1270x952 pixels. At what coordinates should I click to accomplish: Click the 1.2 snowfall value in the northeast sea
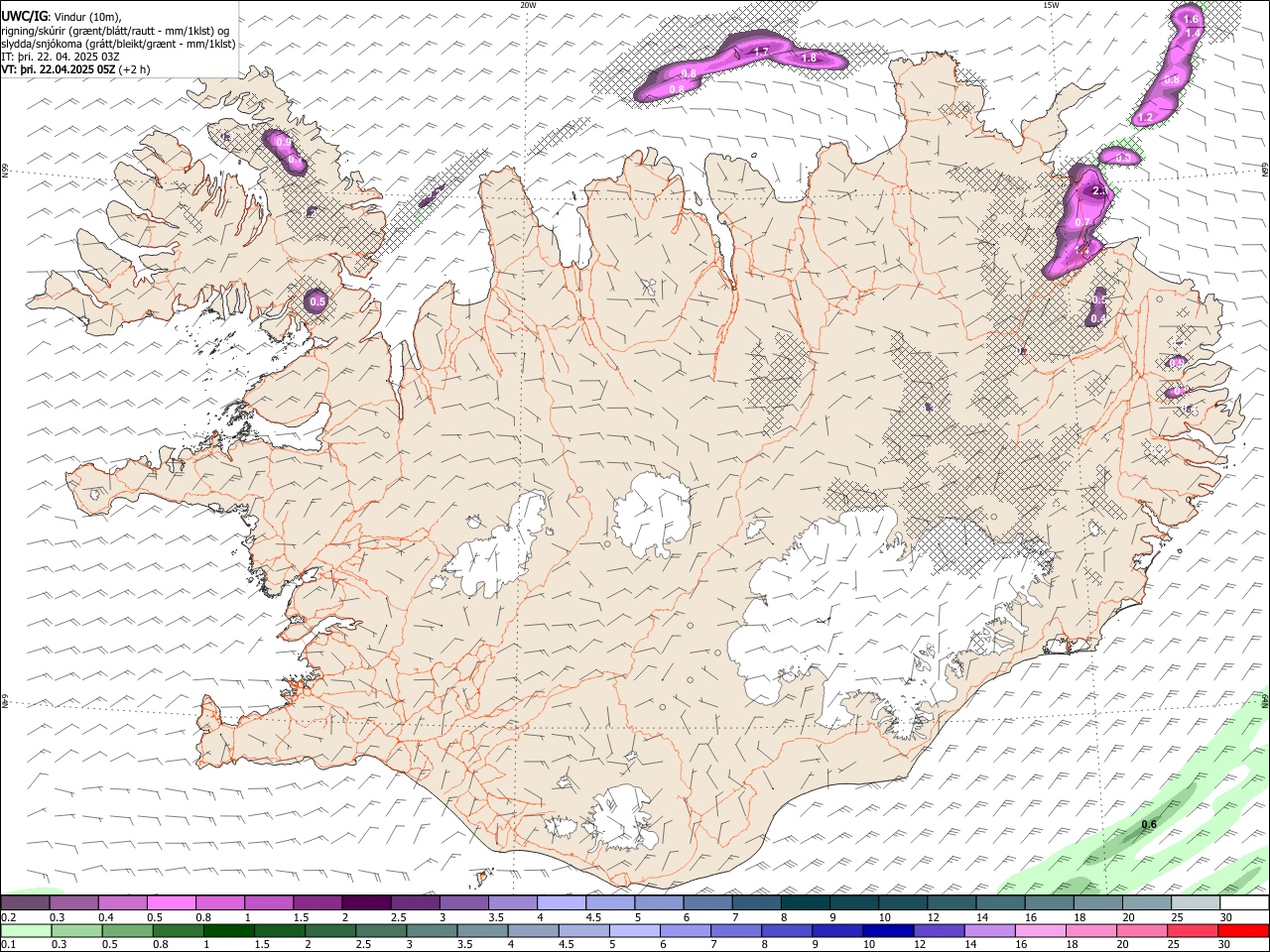[1145, 117]
